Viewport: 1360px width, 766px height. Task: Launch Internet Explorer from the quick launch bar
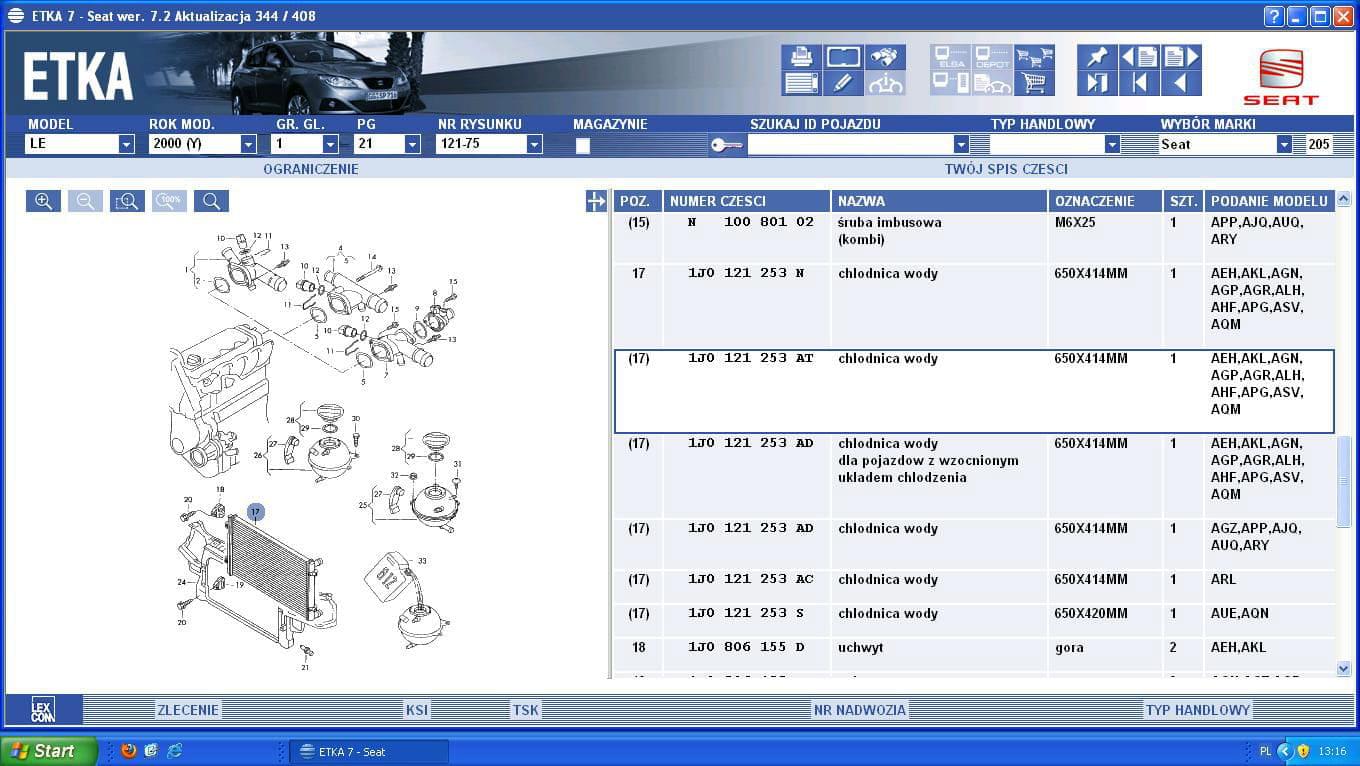[x=174, y=751]
